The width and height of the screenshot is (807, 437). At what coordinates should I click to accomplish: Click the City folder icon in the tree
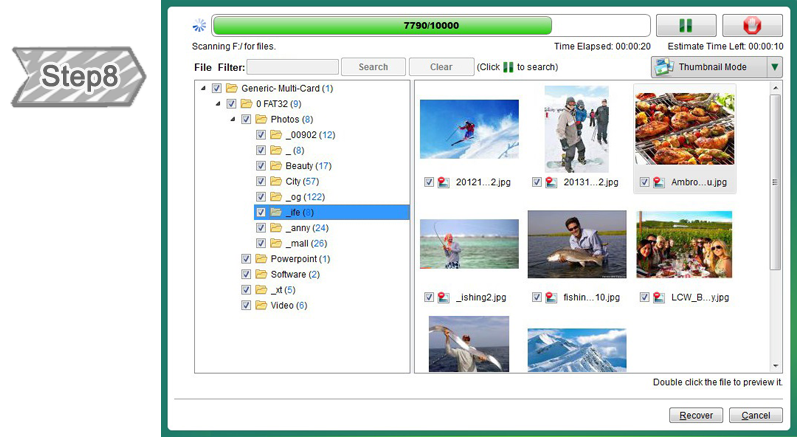(275, 181)
